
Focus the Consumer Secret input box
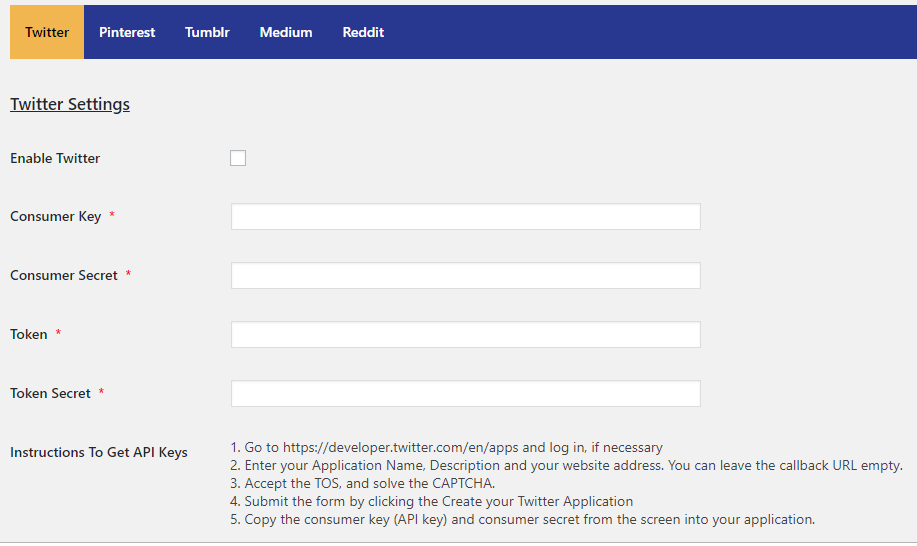(465, 276)
